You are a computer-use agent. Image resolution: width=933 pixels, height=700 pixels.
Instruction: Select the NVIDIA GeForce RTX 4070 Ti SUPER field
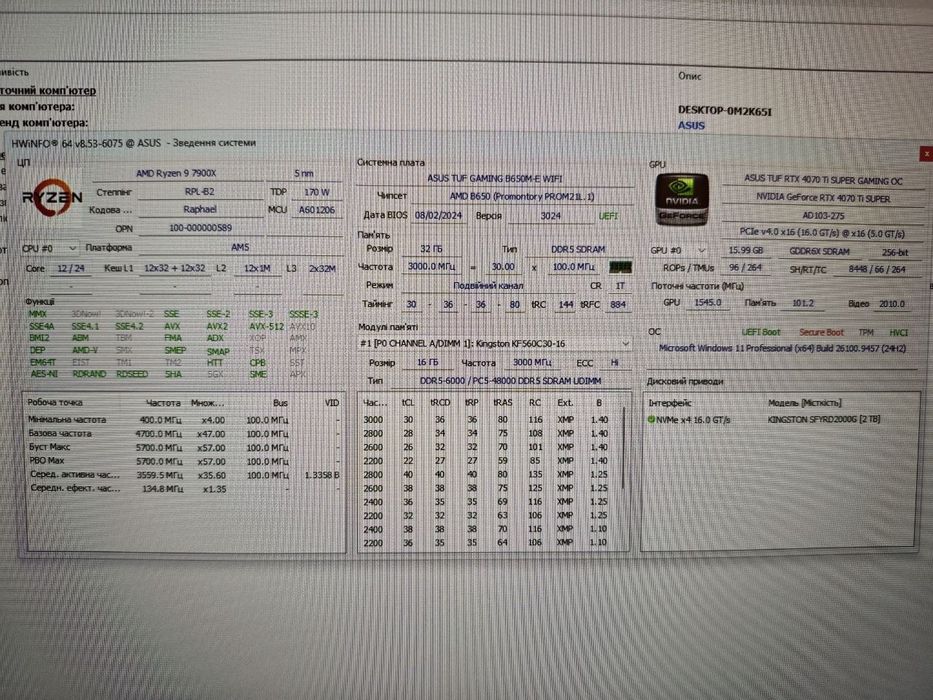[823, 198]
